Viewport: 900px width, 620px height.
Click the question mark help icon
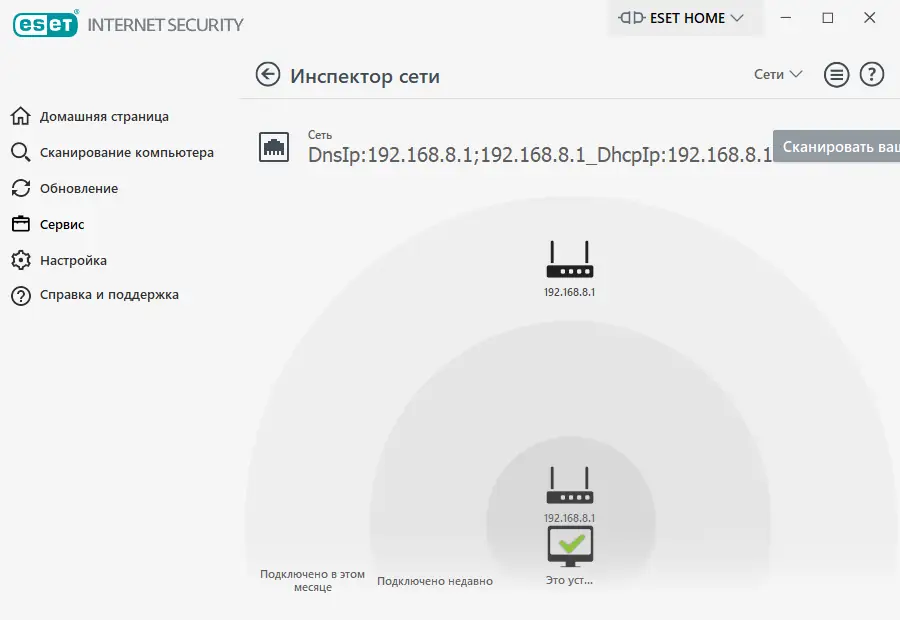coord(872,75)
